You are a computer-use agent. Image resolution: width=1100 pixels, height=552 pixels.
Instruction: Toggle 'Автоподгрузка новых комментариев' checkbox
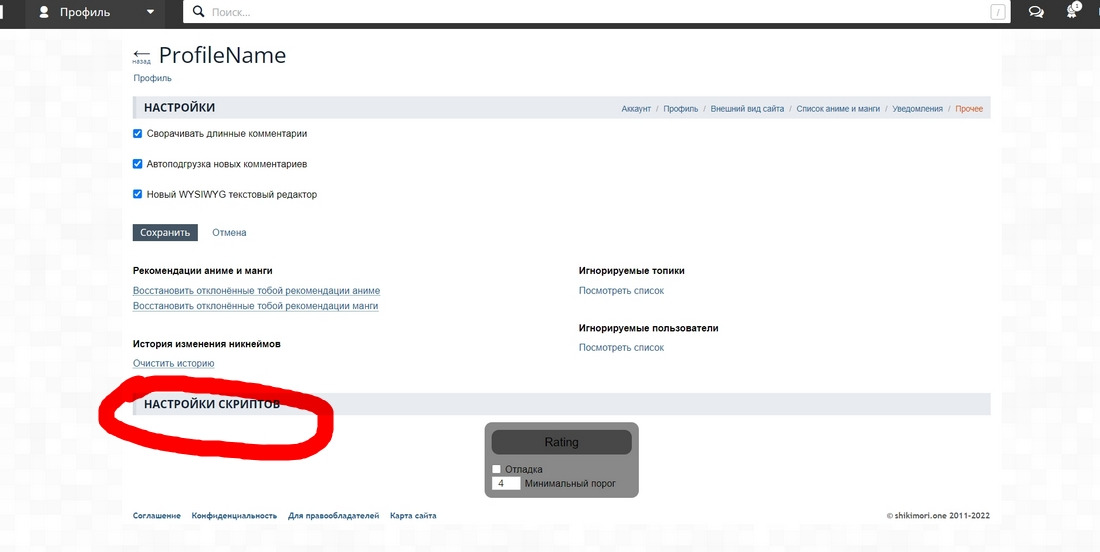coord(138,164)
